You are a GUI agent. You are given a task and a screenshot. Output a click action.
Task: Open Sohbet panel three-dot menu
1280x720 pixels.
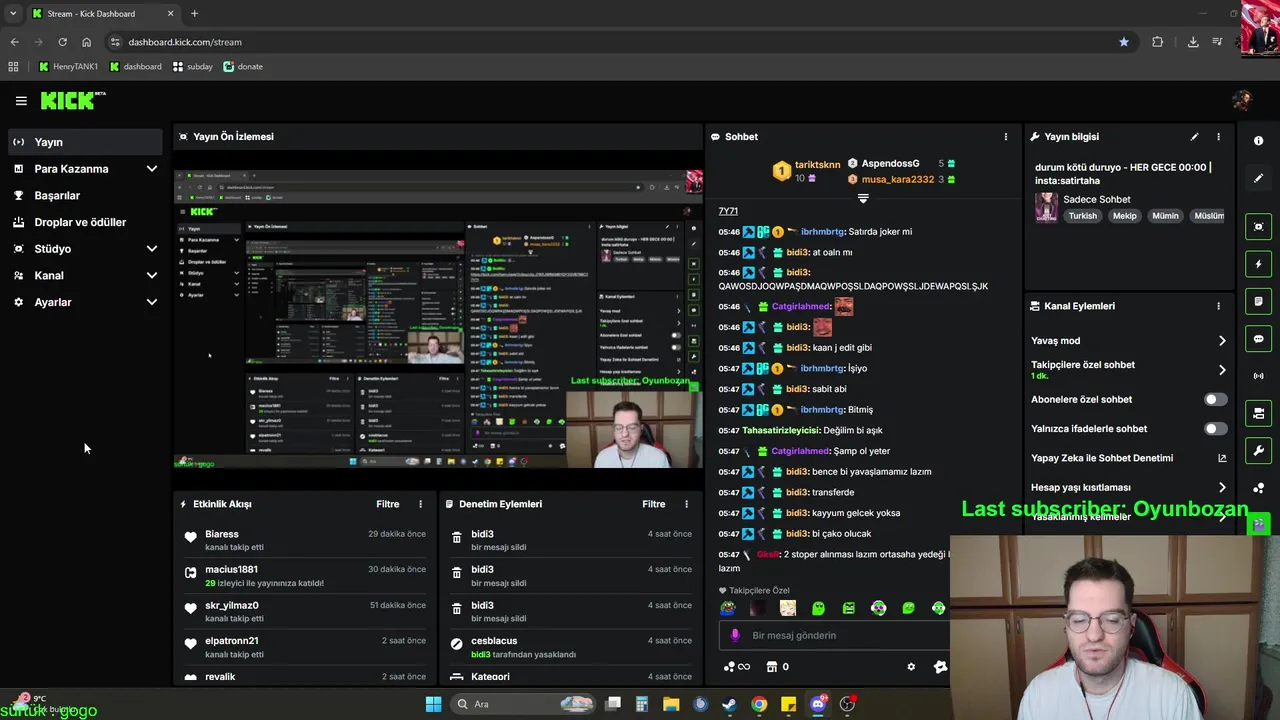coord(1006,137)
